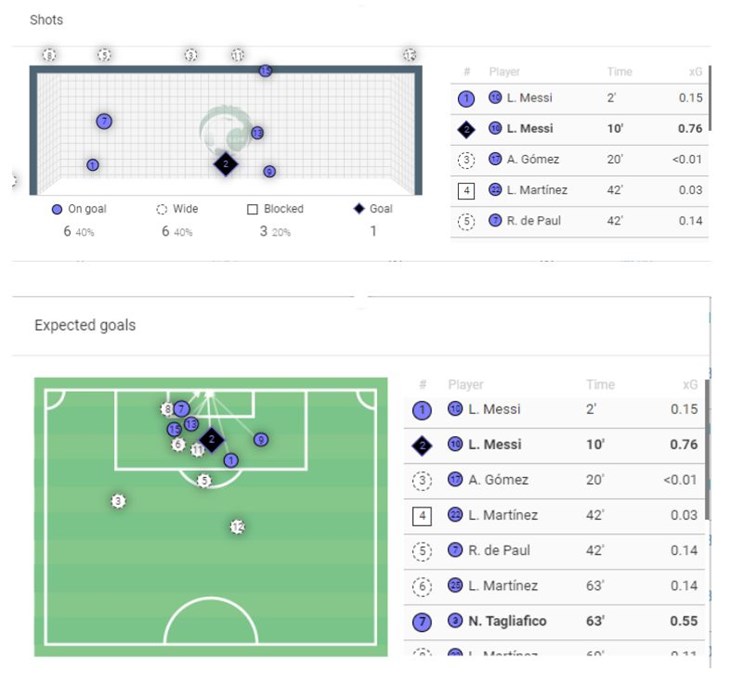
Task: Click wide shot marker 3 on the pitch map
Action: coord(118,500)
